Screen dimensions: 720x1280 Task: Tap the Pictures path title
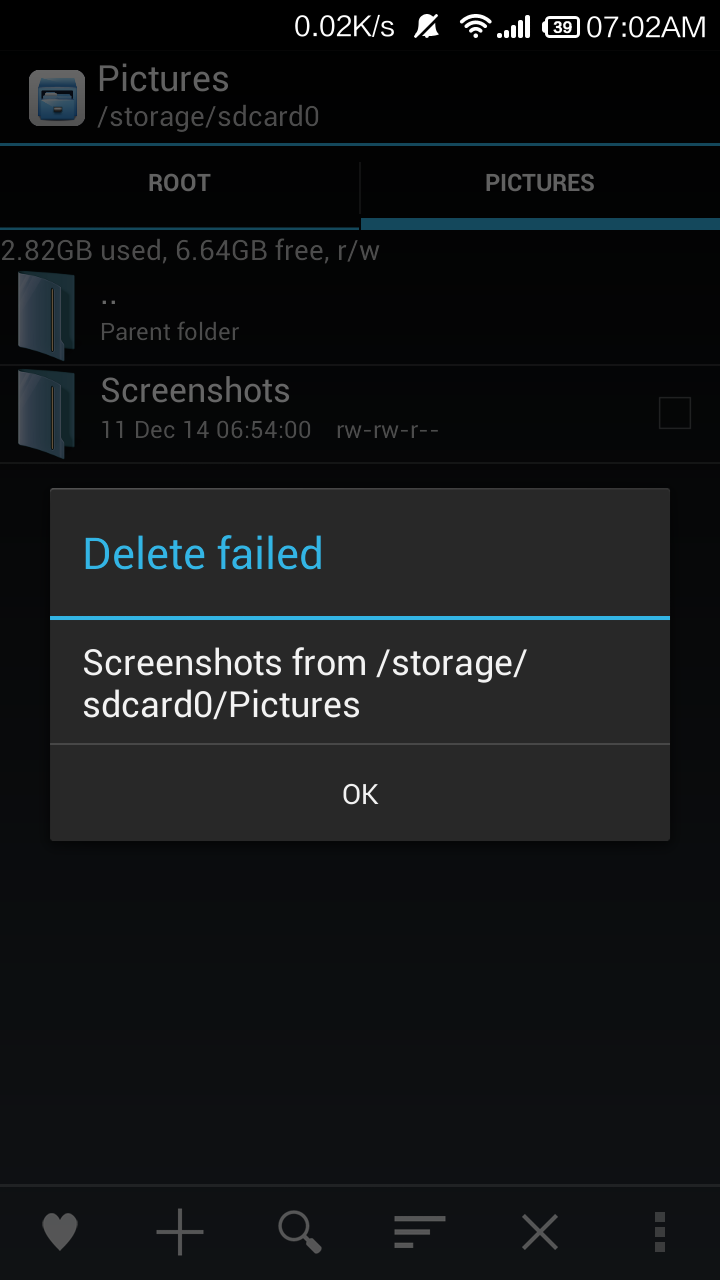tap(164, 79)
